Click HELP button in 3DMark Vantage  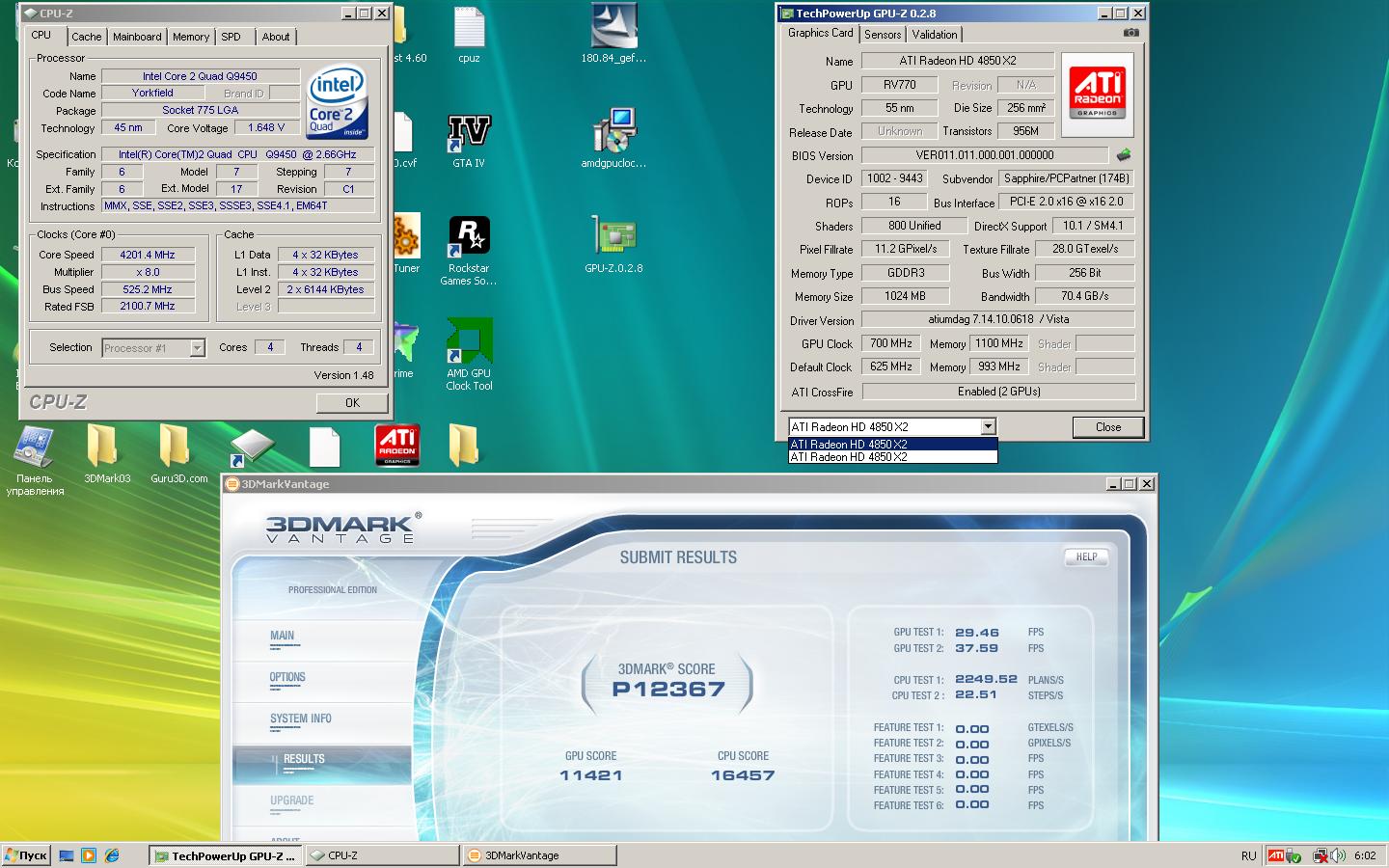coord(1086,556)
